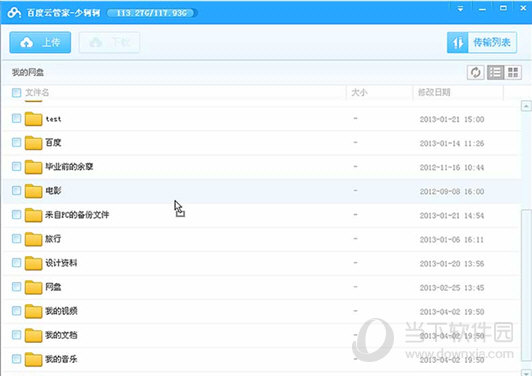Click the 毕业前的余聚 folder icon
Viewport: 532px width, 376px height.
tap(33, 167)
